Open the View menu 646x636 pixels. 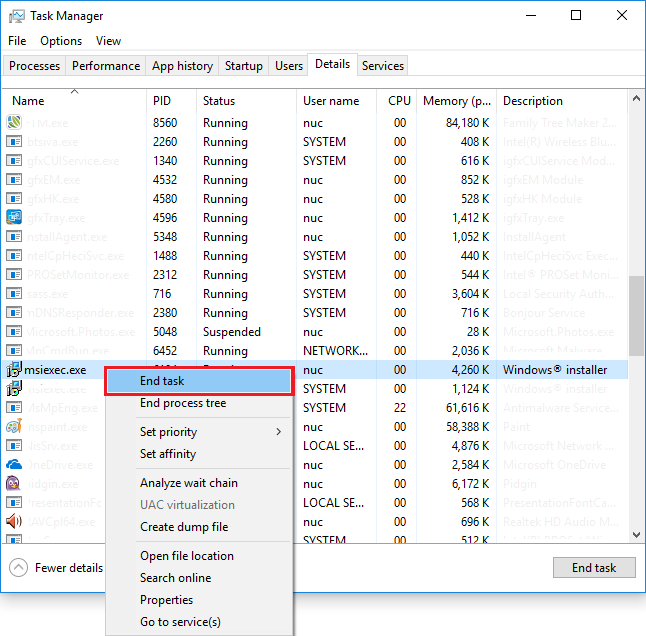click(x=108, y=41)
